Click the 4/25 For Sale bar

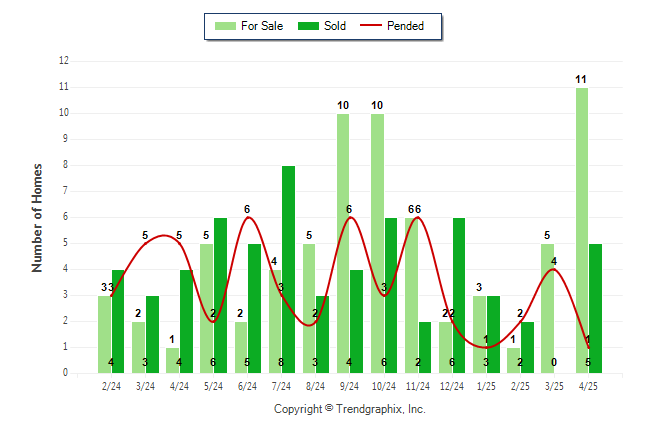click(582, 230)
